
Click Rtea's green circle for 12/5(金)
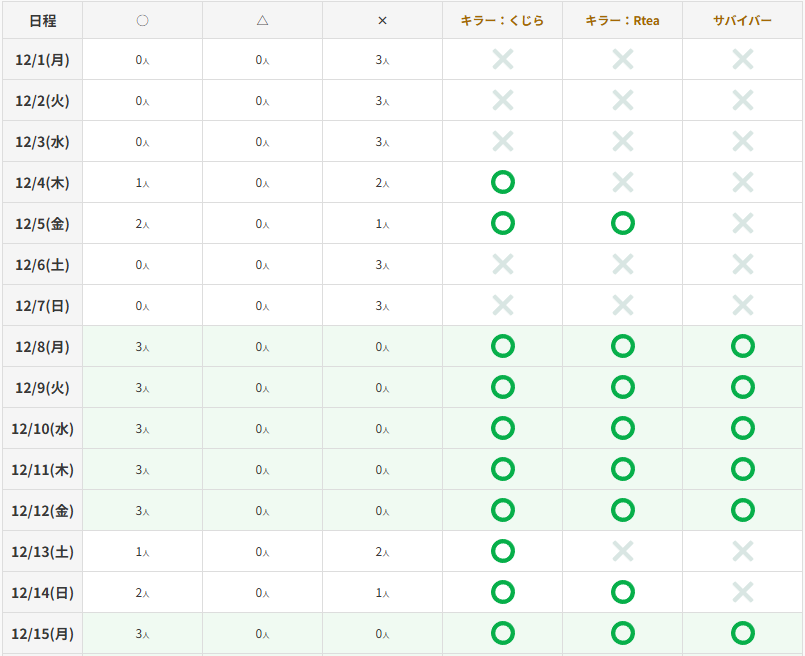pos(623,223)
